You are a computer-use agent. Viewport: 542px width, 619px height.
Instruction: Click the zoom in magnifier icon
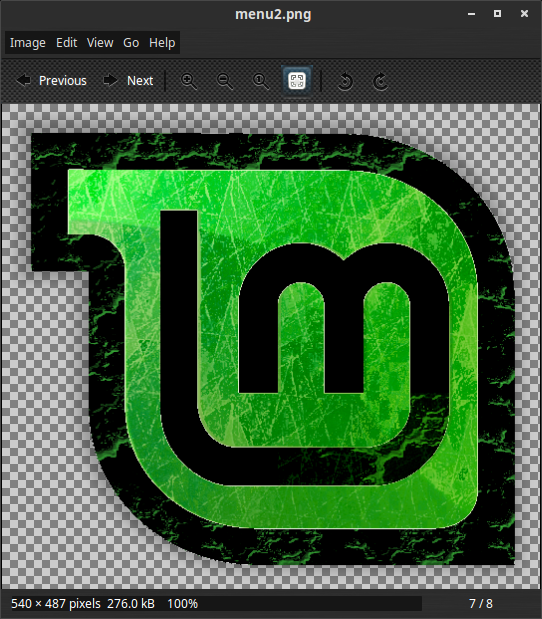point(188,81)
